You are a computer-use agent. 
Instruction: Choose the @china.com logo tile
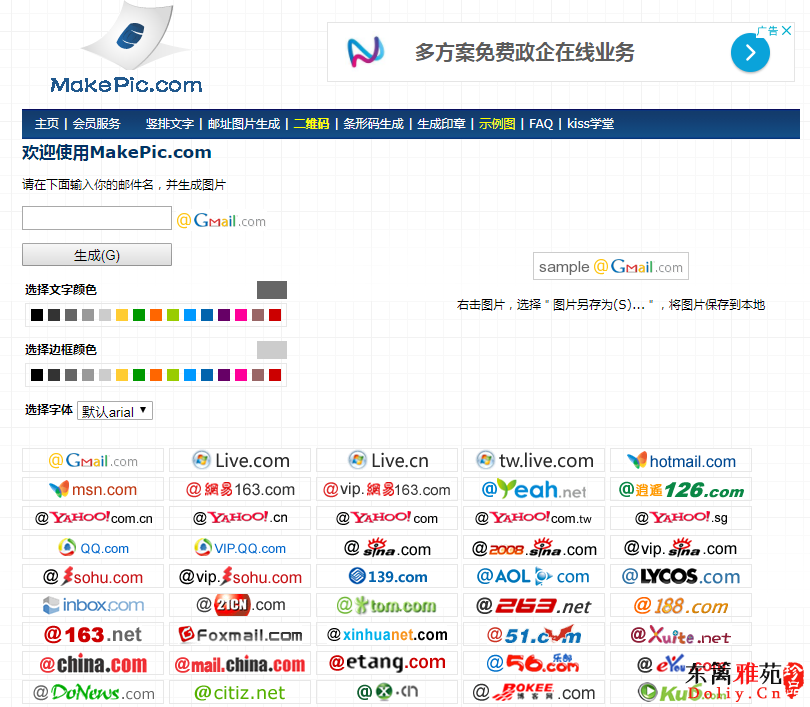(93, 663)
